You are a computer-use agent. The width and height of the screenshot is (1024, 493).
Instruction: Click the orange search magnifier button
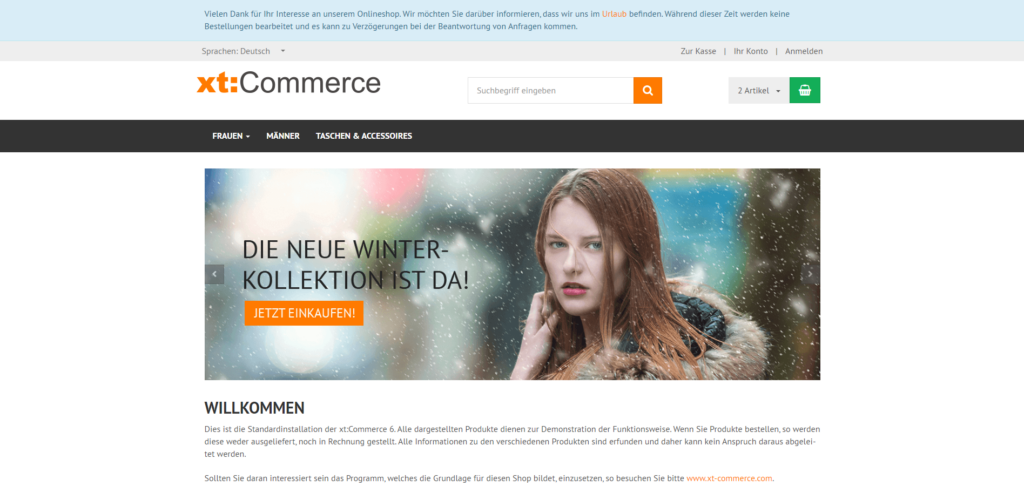[647, 91]
